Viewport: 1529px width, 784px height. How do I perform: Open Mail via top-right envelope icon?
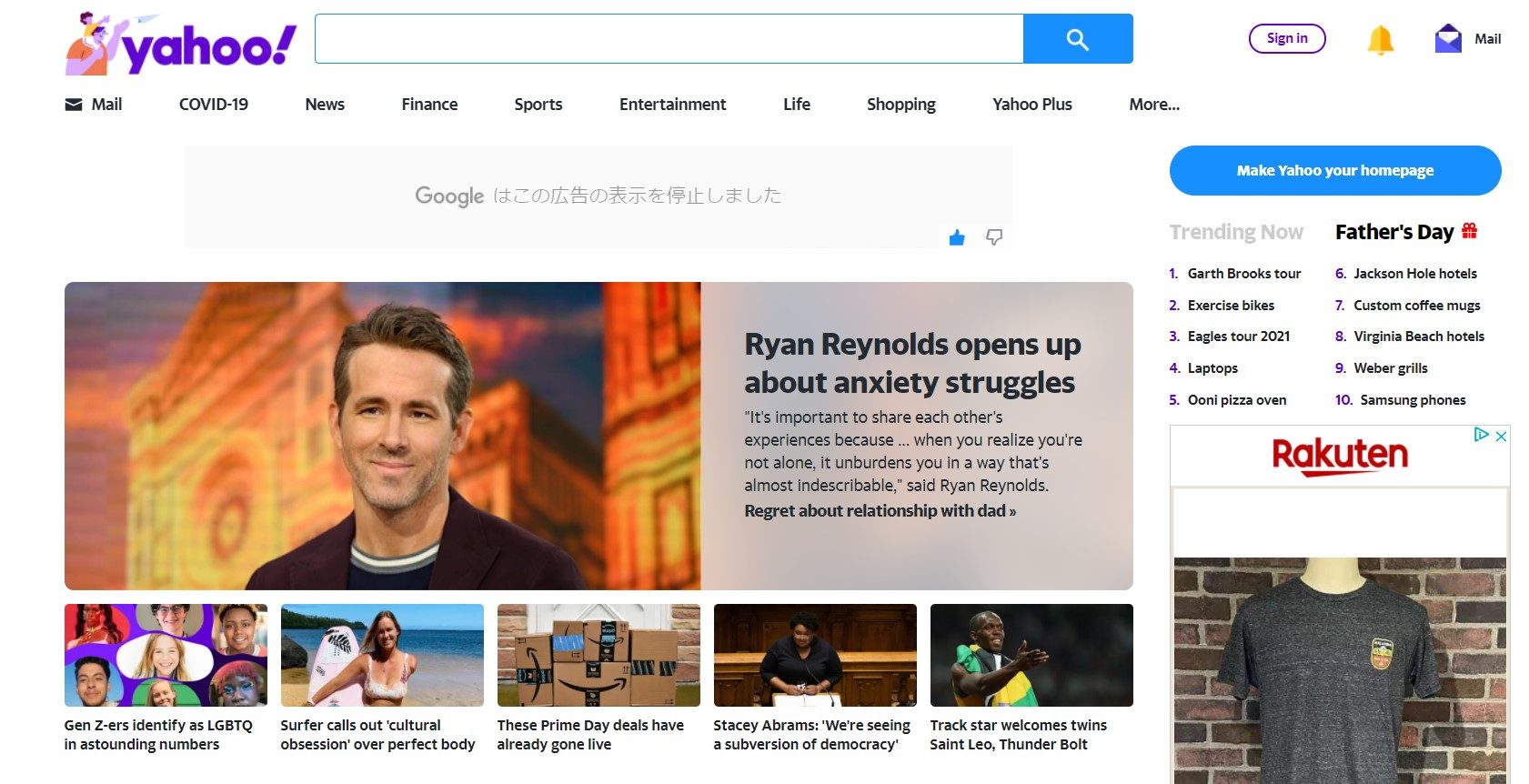pyautogui.click(x=1448, y=39)
